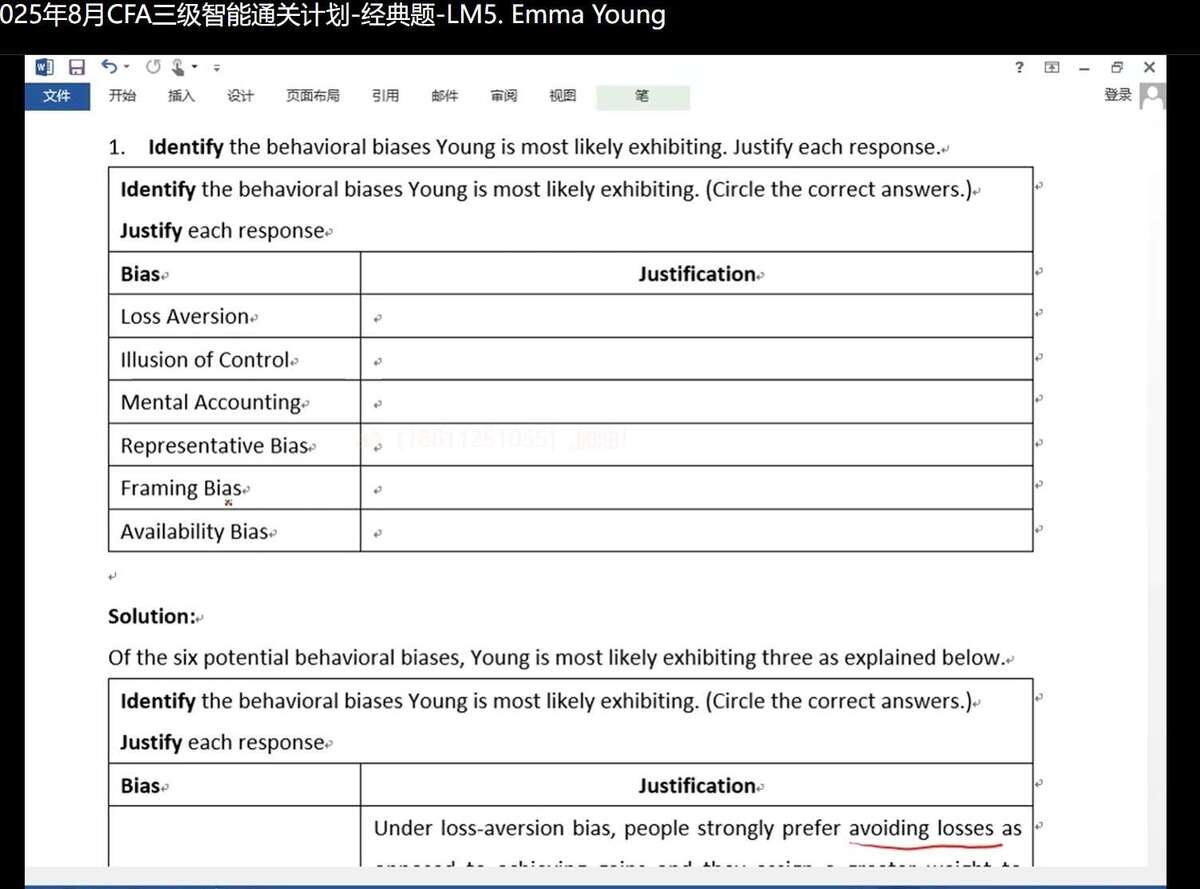Viewport: 1200px width, 889px height.
Task: Select the 笔 (Pen) tab
Action: (x=642, y=96)
